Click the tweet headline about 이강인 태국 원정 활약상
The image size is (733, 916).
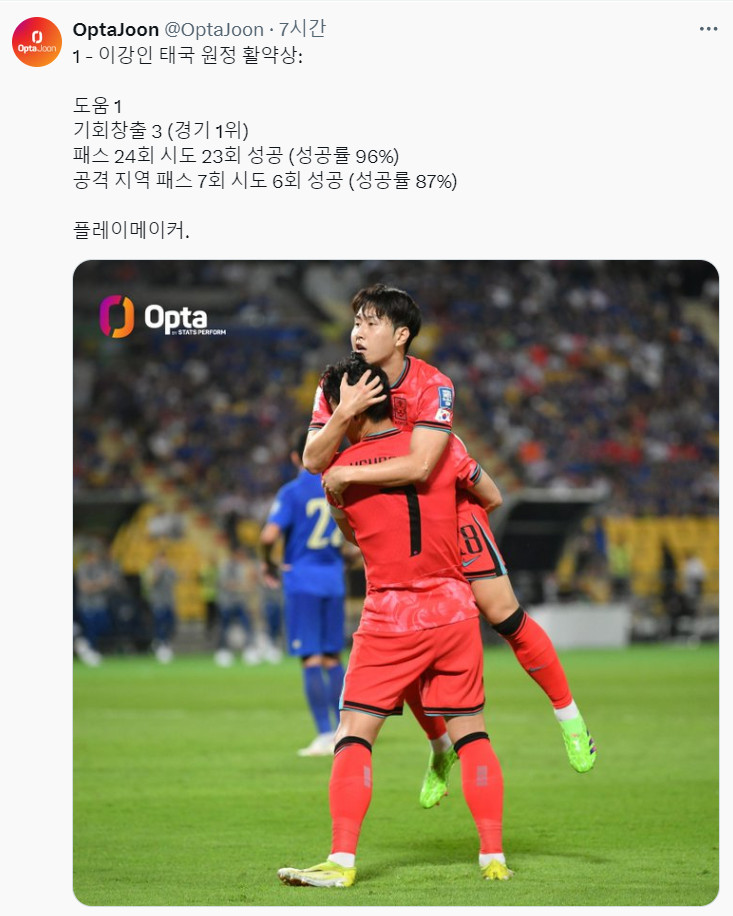pos(187,55)
